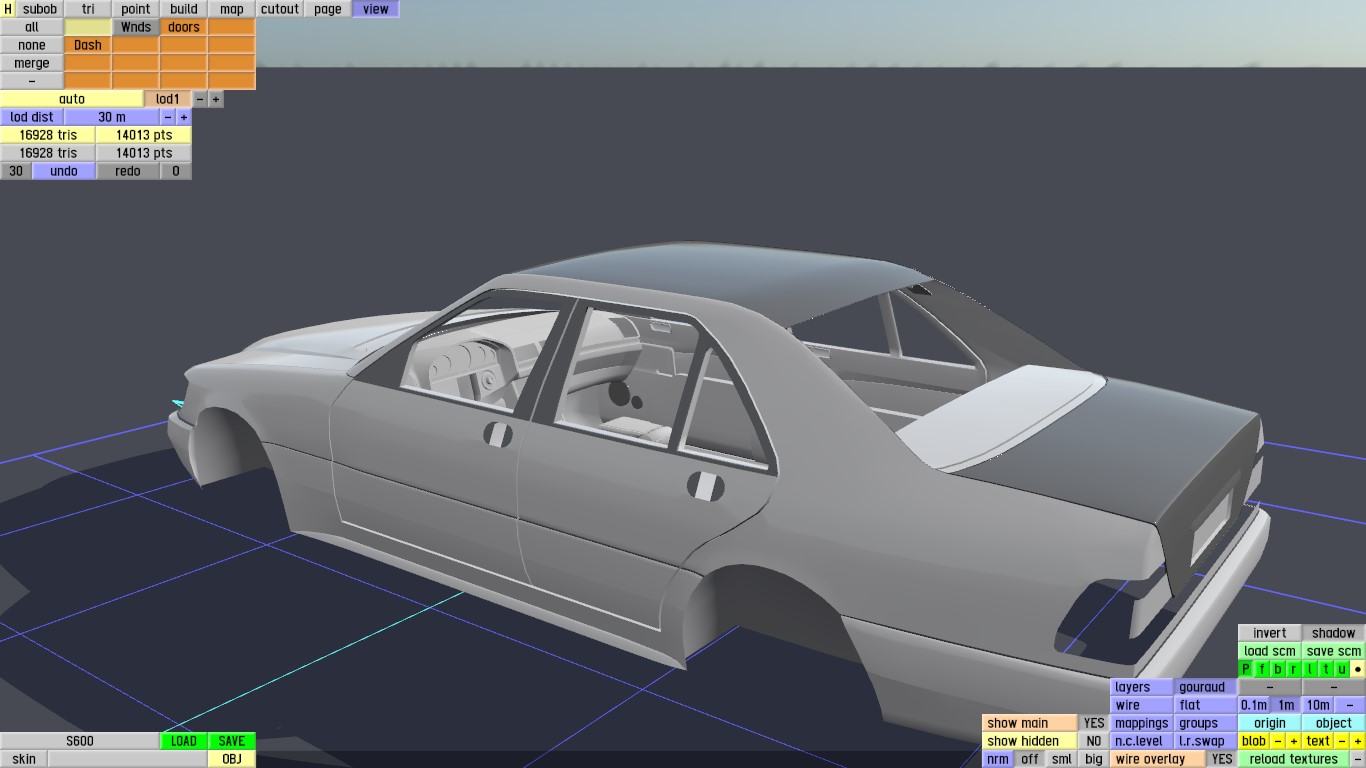Click the skin button
1366x768 pixels.
tap(24, 759)
